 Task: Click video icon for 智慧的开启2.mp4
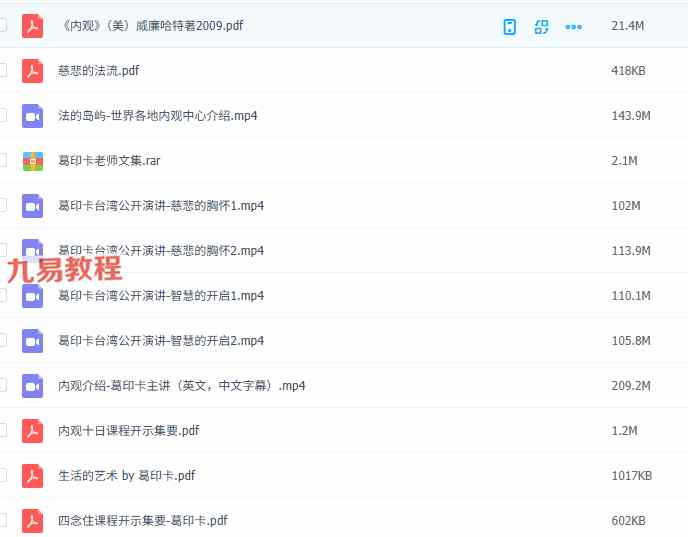(x=33, y=341)
